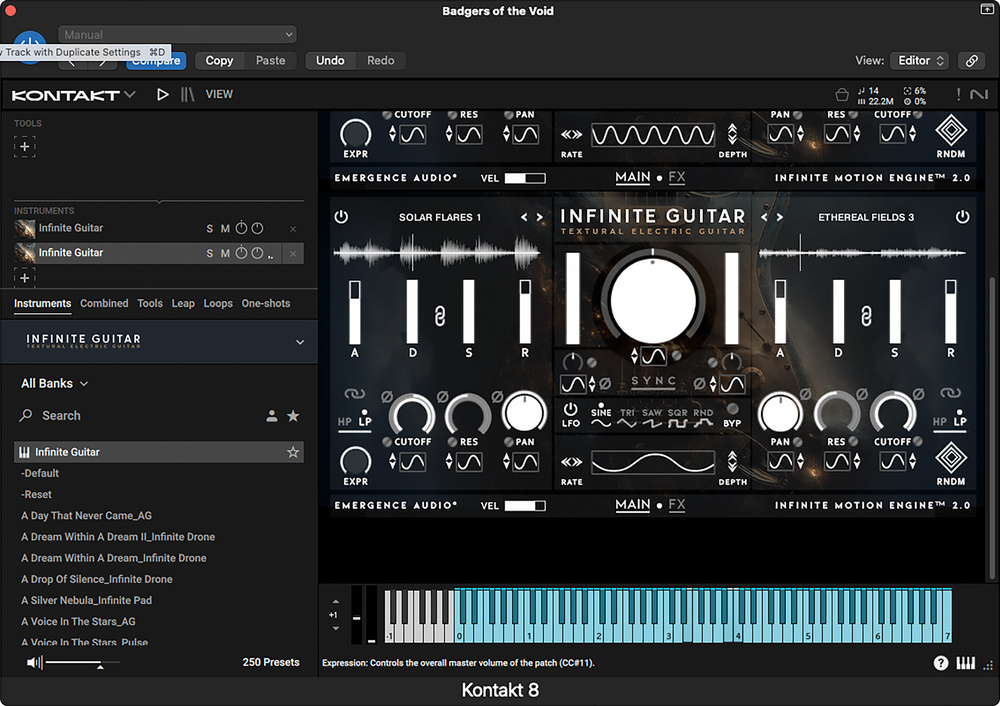Open the help question mark icon
Image resolution: width=1000 pixels, height=706 pixels.
point(941,663)
